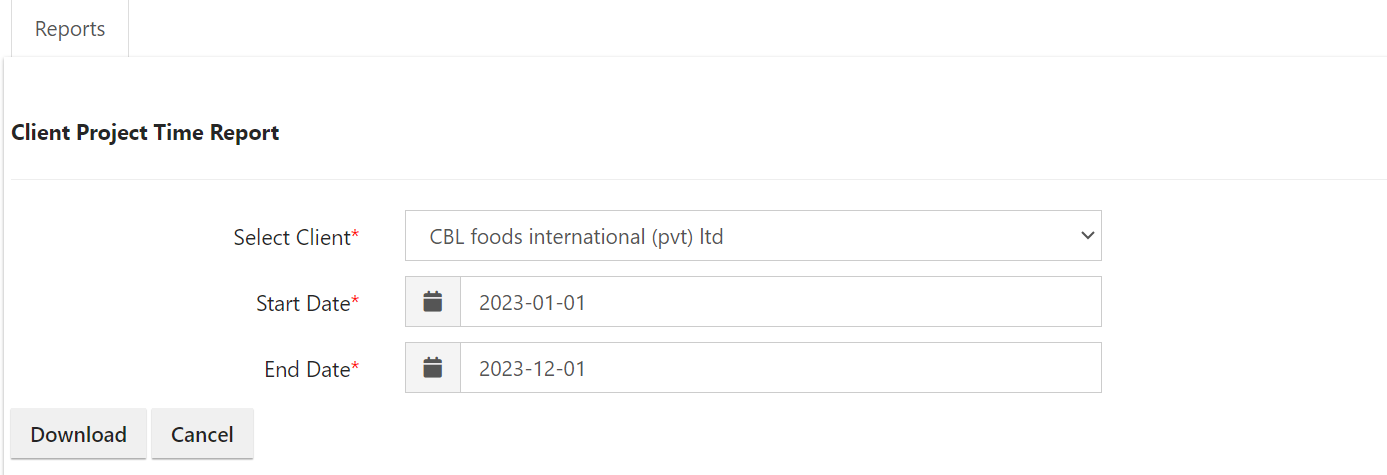This screenshot has width=1387, height=475.
Task: Focus the Start Date input field
Action: pos(780,302)
